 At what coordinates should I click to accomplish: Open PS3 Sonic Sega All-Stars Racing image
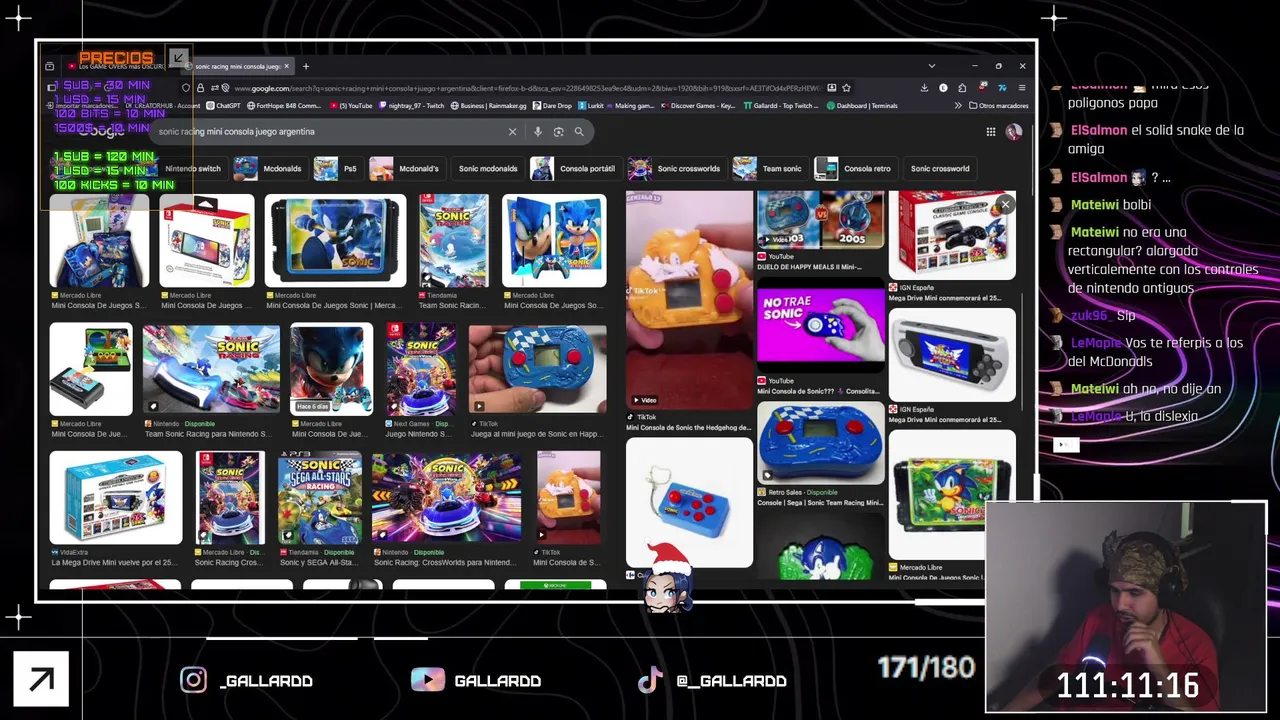pos(320,498)
